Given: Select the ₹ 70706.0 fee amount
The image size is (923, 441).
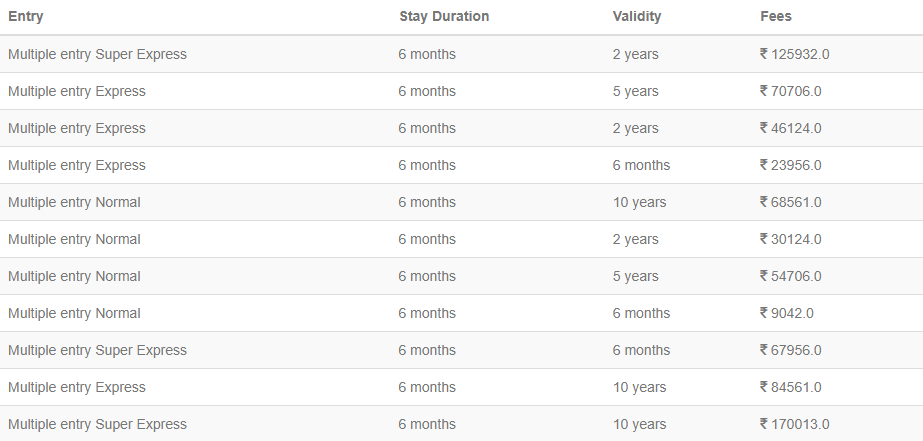Looking at the screenshot, I should coord(791,91).
